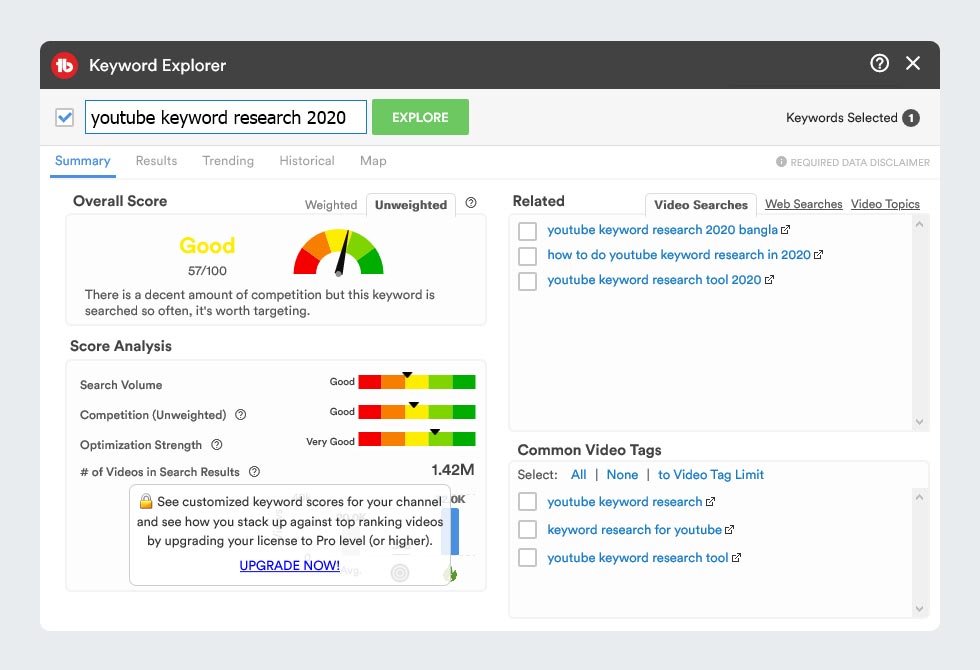
Task: Click the UPGRADE NOW! link
Action: (289, 566)
